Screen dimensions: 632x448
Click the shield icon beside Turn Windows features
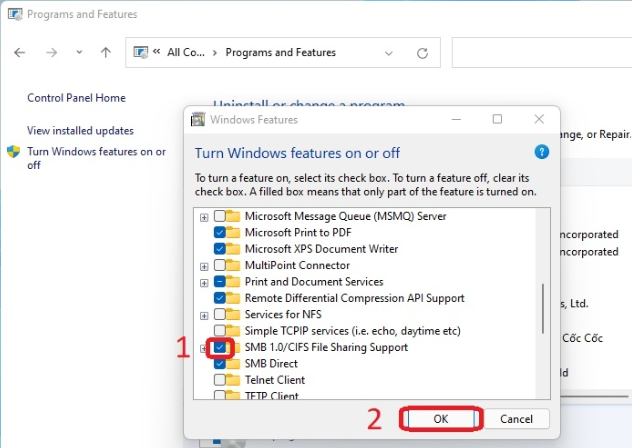point(13,152)
